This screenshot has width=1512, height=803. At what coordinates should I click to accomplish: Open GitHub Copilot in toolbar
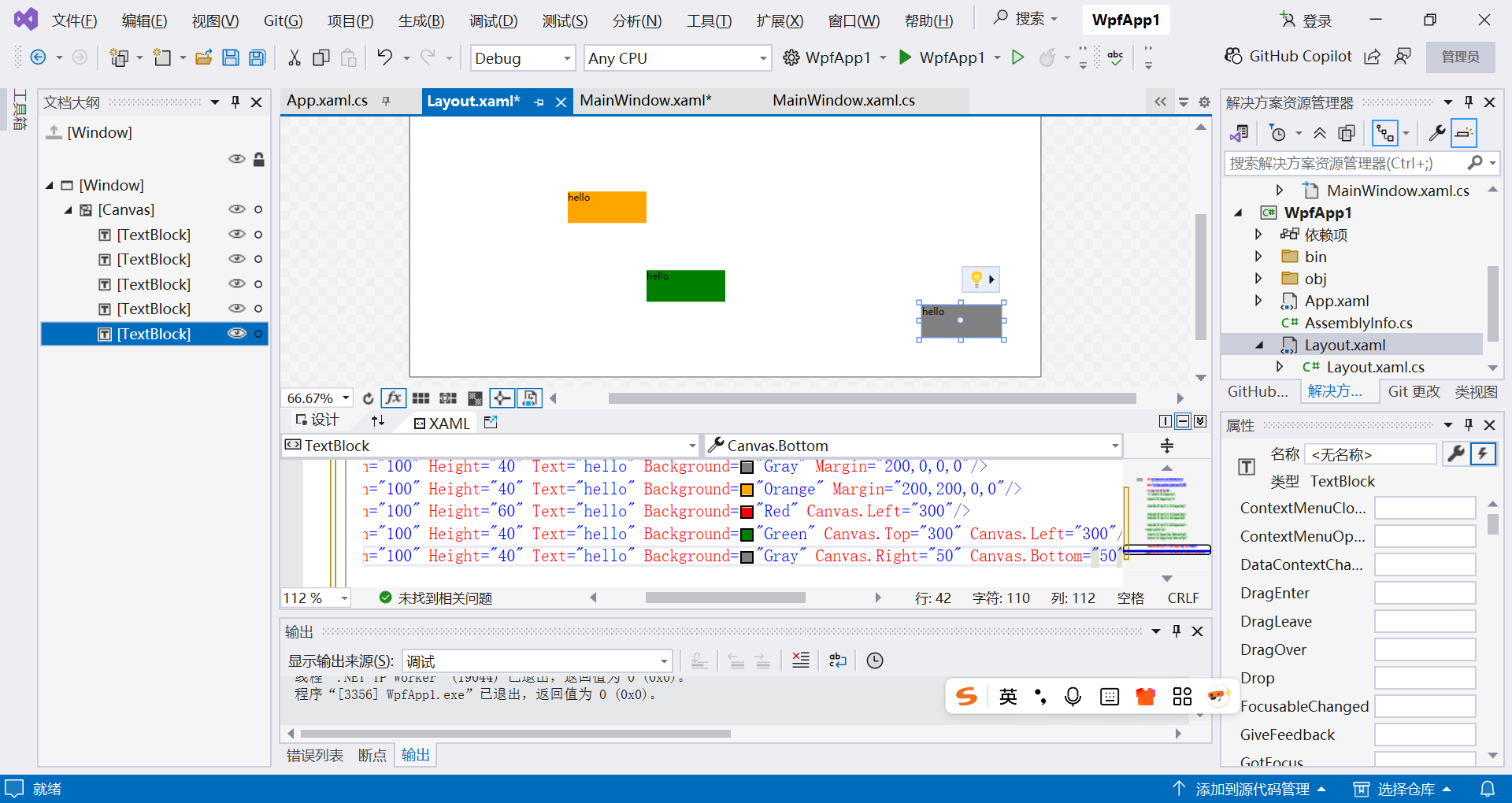pyautogui.click(x=1288, y=57)
